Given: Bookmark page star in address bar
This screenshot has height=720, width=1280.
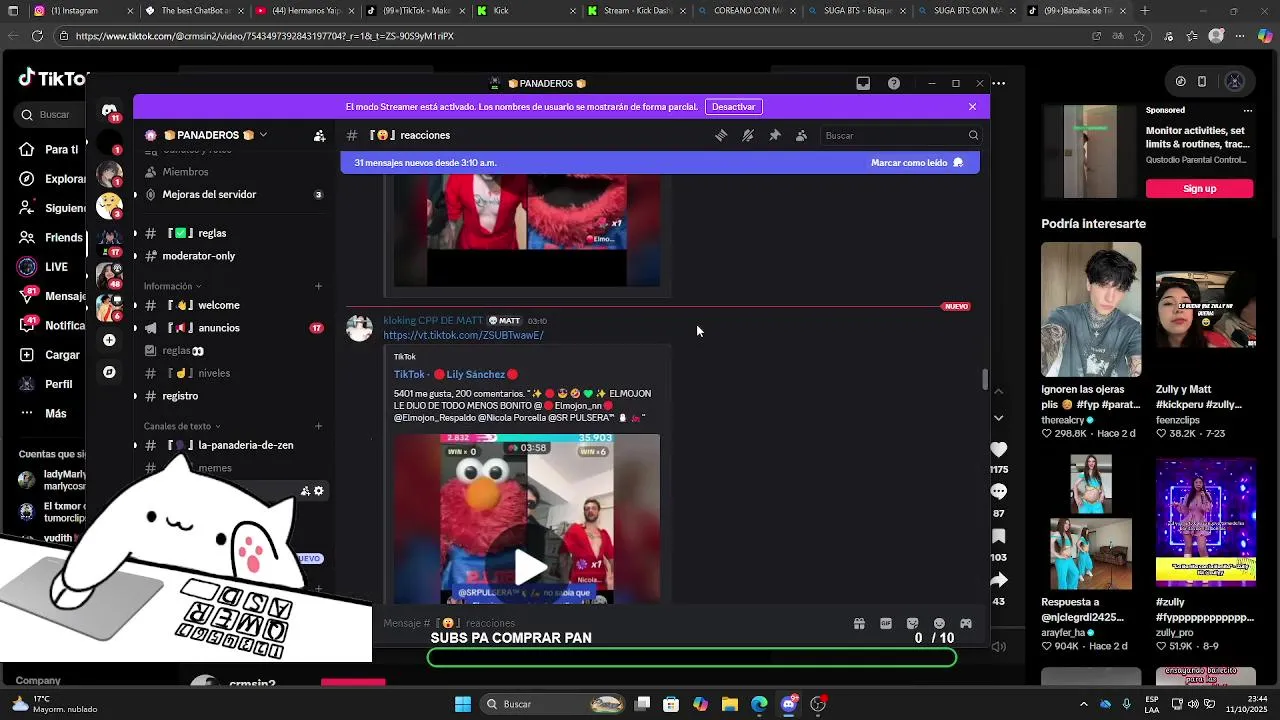Looking at the screenshot, I should [x=1139, y=36].
